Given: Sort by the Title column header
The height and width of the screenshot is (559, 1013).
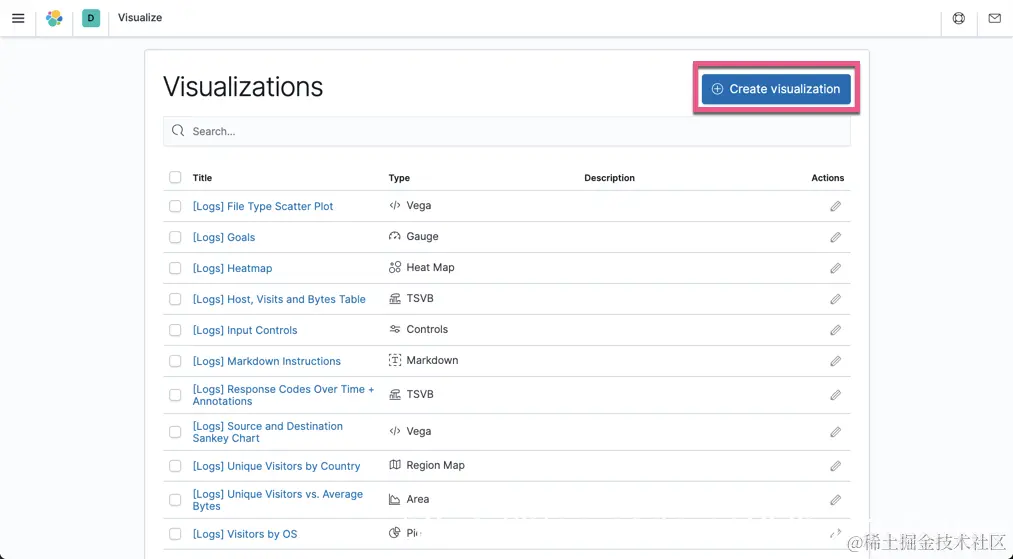Looking at the screenshot, I should pyautogui.click(x=202, y=178).
